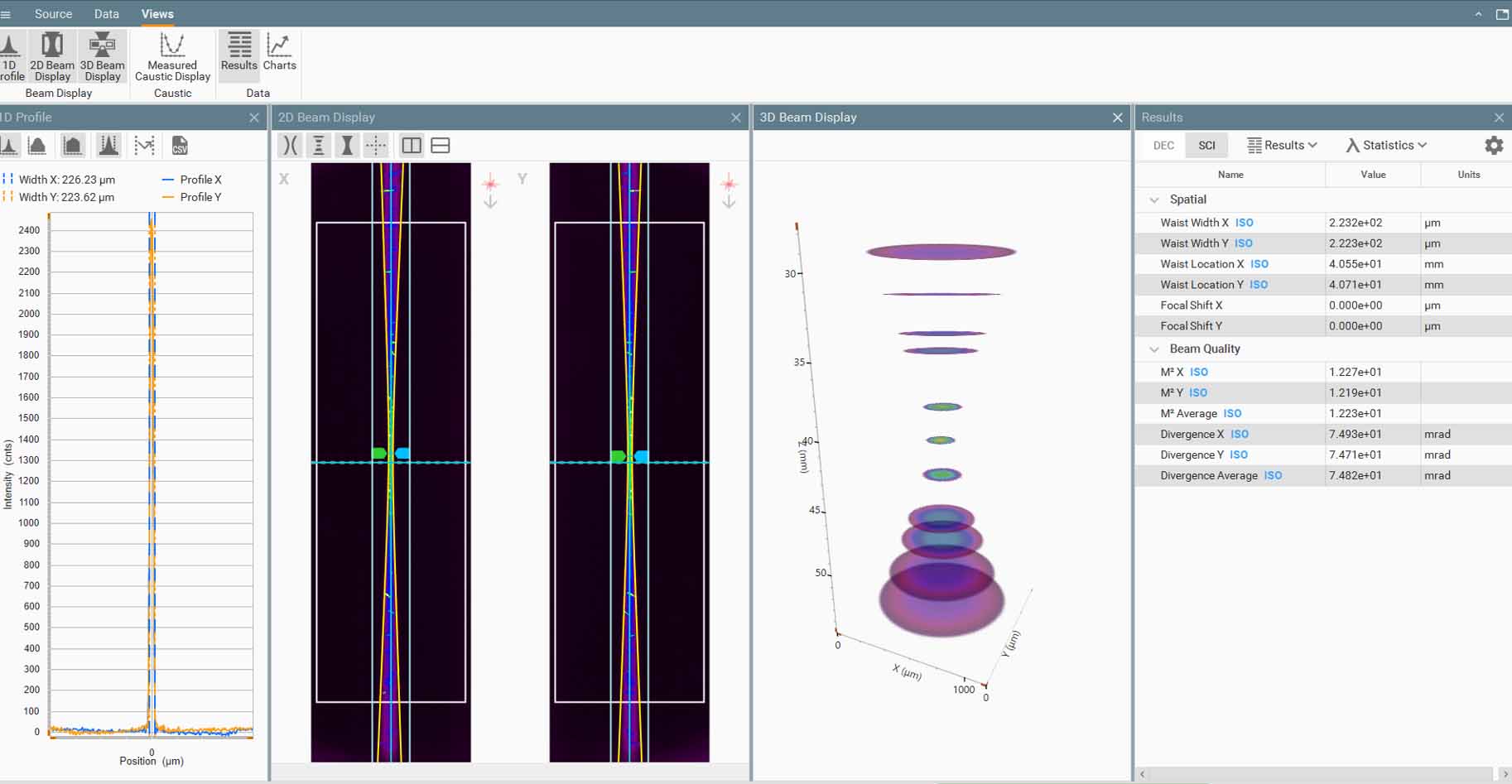The width and height of the screenshot is (1512, 784).
Task: Click the ISO link beside Divergence Average
Action: click(x=1273, y=476)
